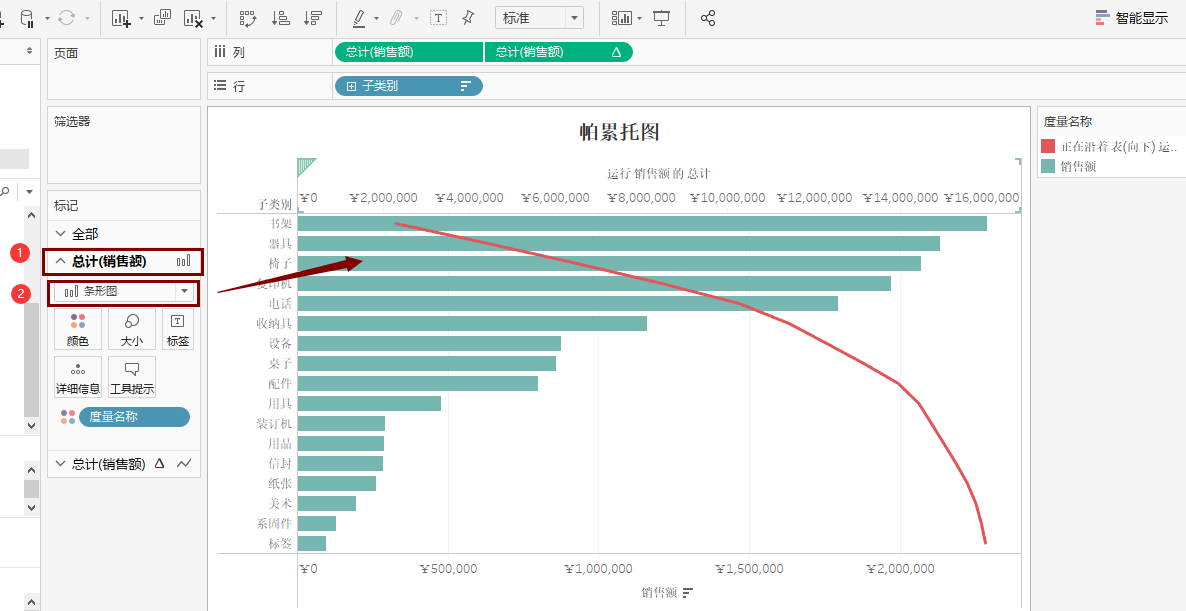Select the 收纳具 bar in chart
The width and height of the screenshot is (1186, 611).
(x=473, y=324)
